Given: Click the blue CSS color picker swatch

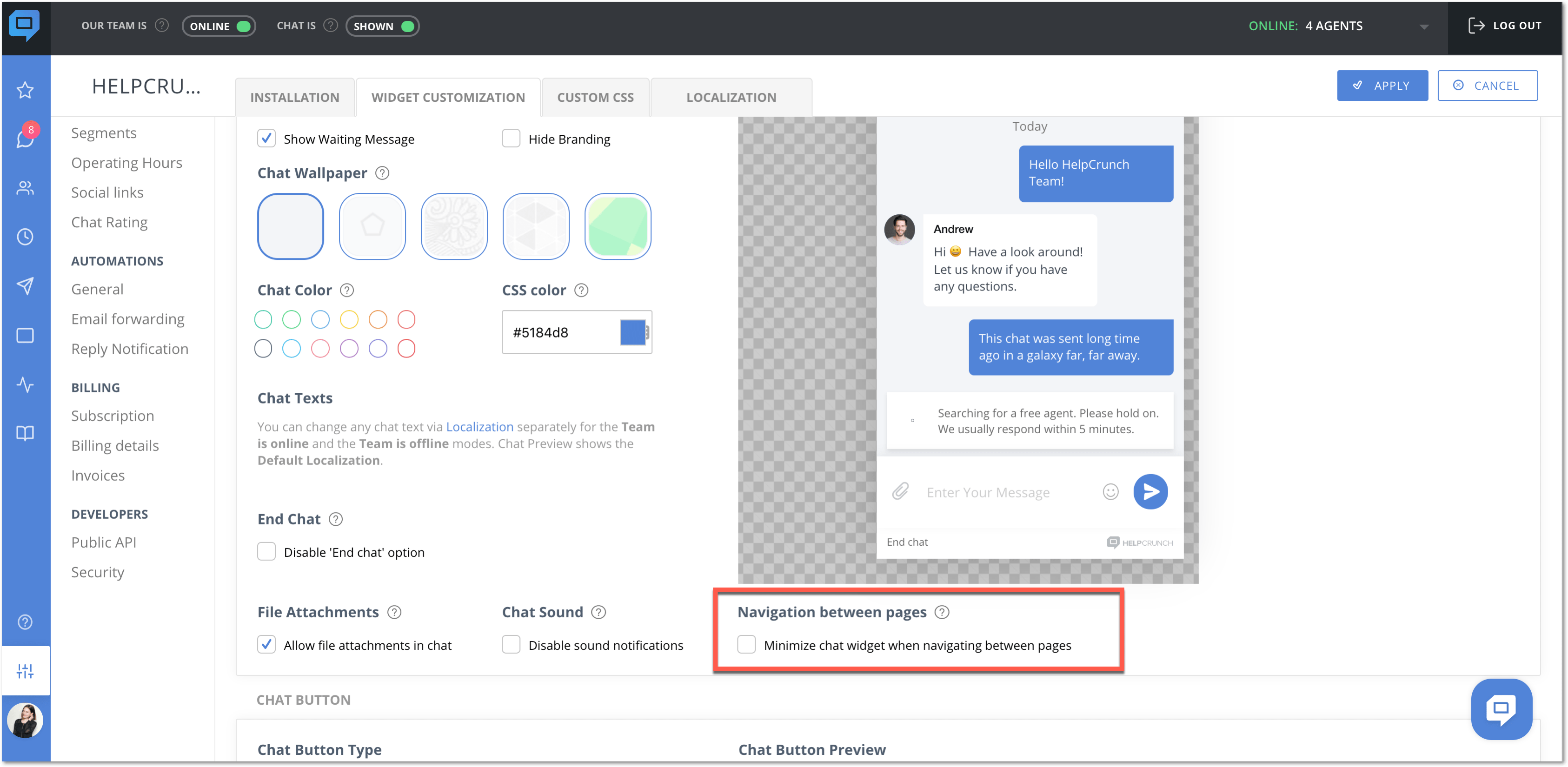Looking at the screenshot, I should [x=633, y=332].
